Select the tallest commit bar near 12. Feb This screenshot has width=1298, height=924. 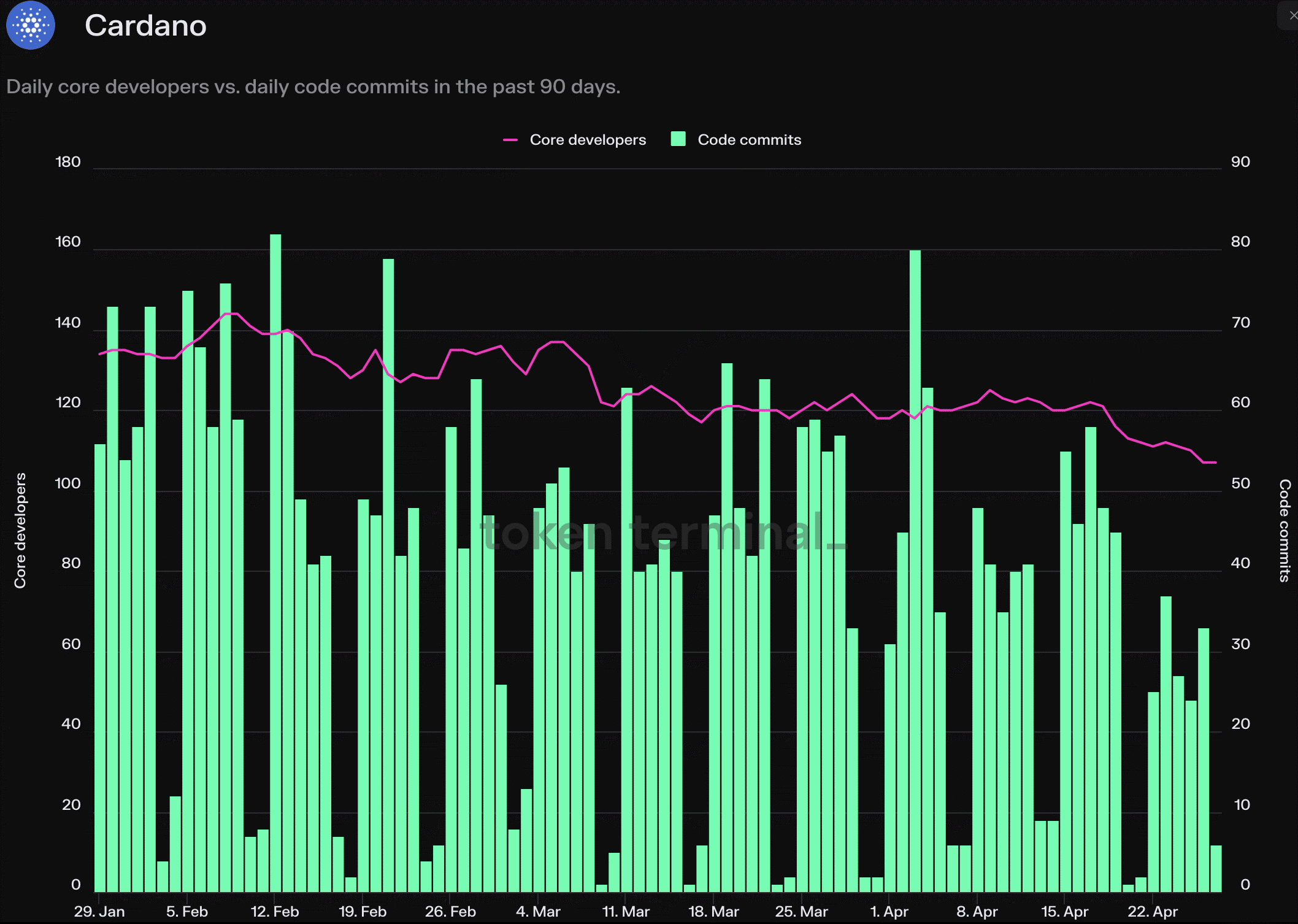coord(275,563)
